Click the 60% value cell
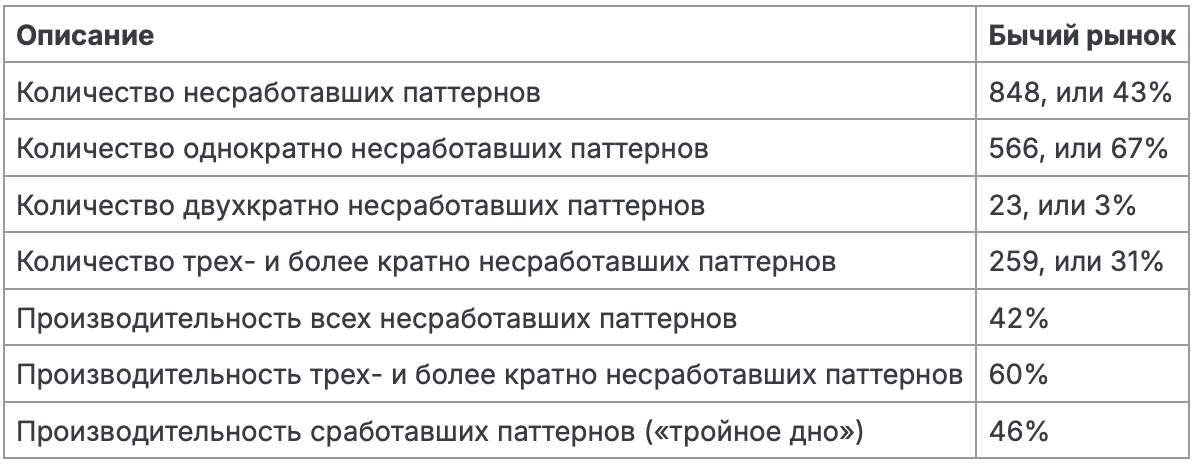The image size is (1192, 464). click(1082, 373)
